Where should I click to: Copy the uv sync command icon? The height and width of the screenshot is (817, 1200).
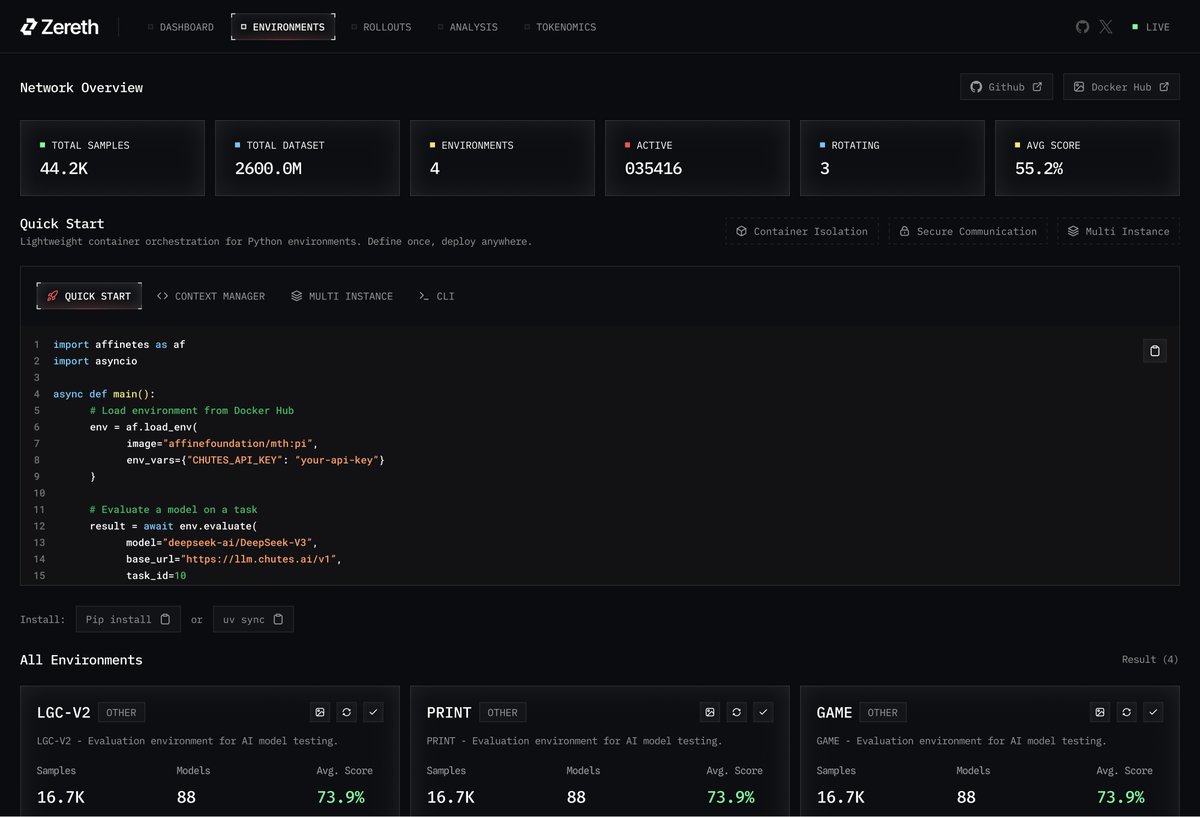pos(278,619)
